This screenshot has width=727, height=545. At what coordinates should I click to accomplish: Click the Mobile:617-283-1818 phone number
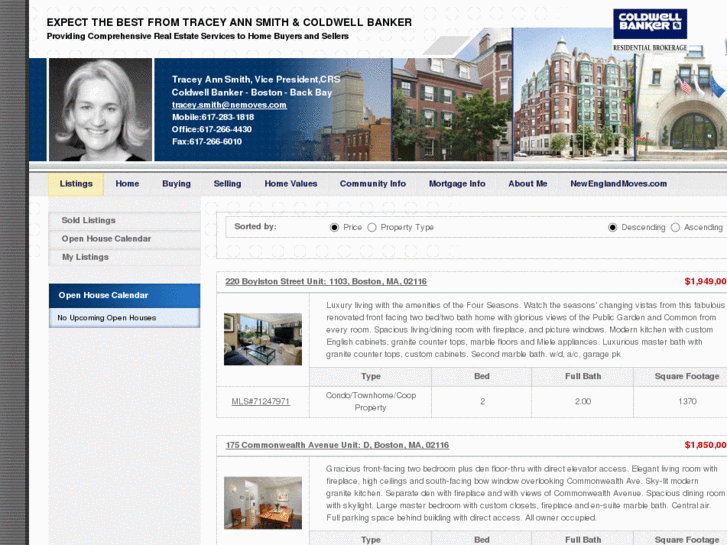(x=213, y=117)
